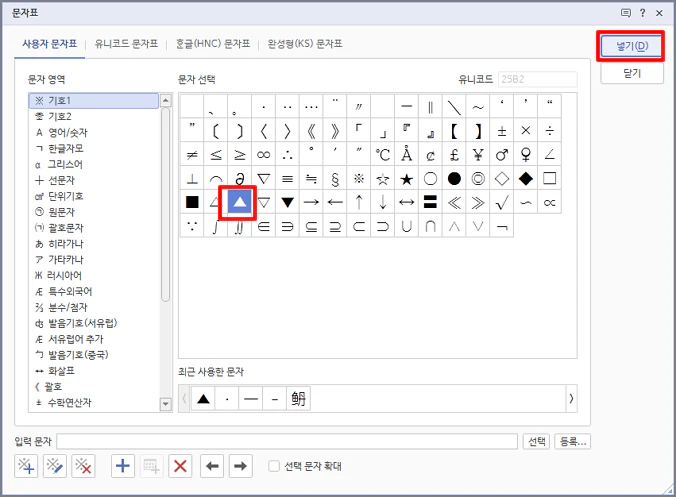The width and height of the screenshot is (676, 497).
Task: Show more recent characters with right chevron
Action: point(571,398)
